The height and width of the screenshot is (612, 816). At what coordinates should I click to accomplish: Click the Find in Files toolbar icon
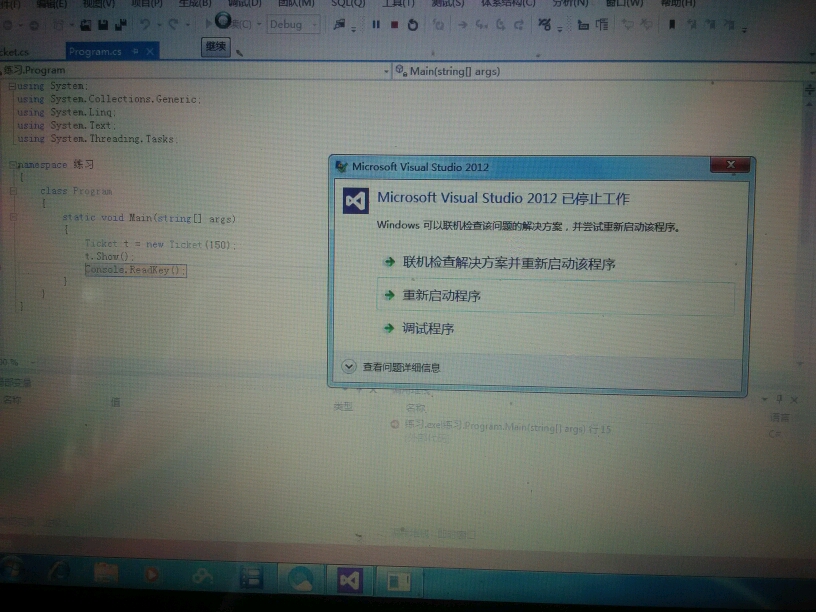click(339, 24)
